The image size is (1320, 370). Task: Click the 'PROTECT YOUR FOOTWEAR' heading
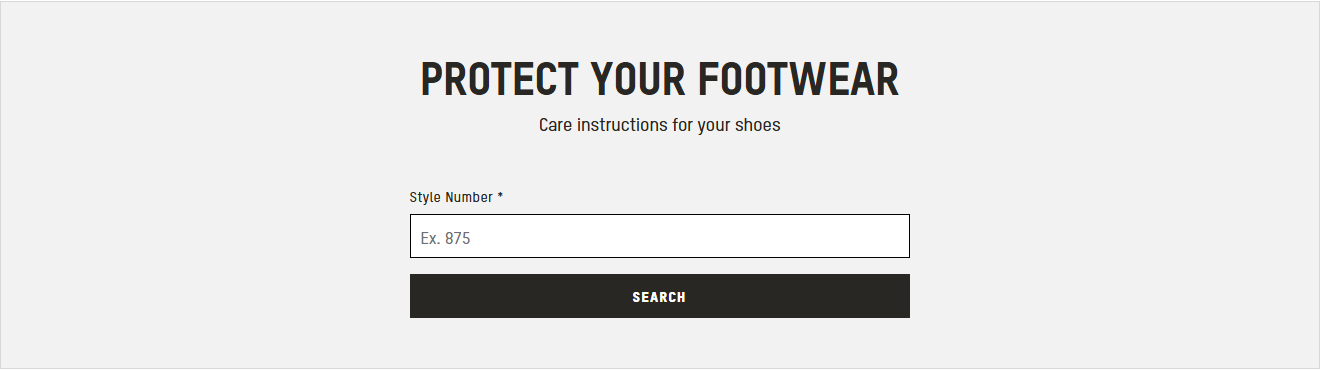tap(660, 80)
